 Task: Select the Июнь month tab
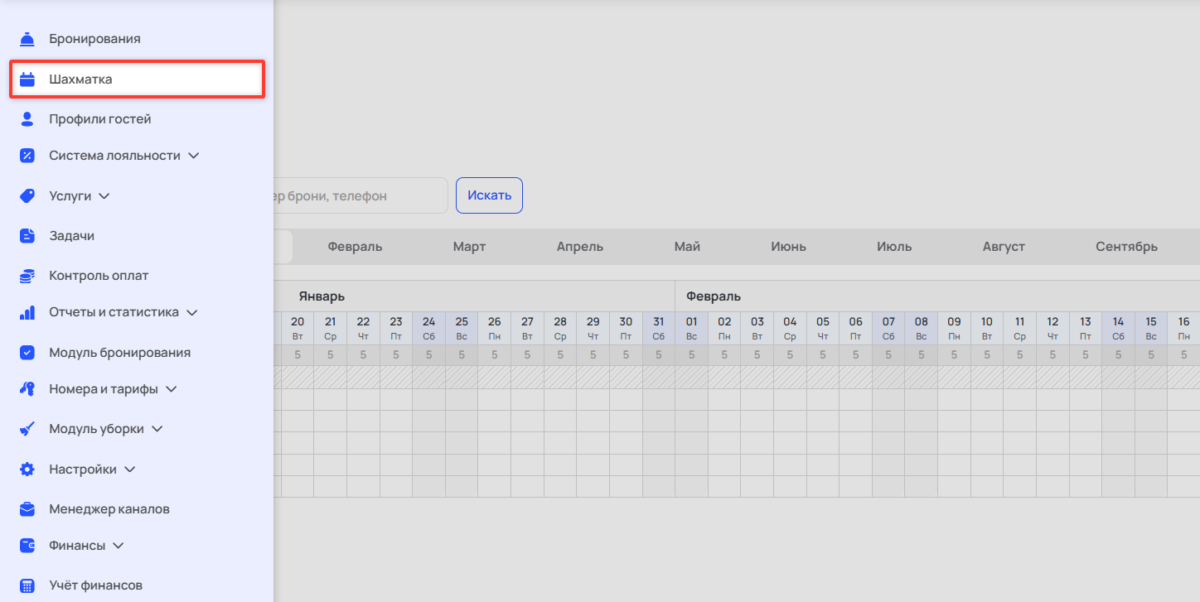[x=788, y=247]
